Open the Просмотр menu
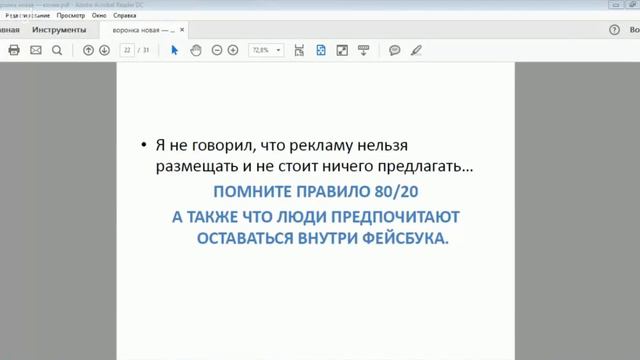The height and width of the screenshot is (360, 640). click(x=71, y=15)
